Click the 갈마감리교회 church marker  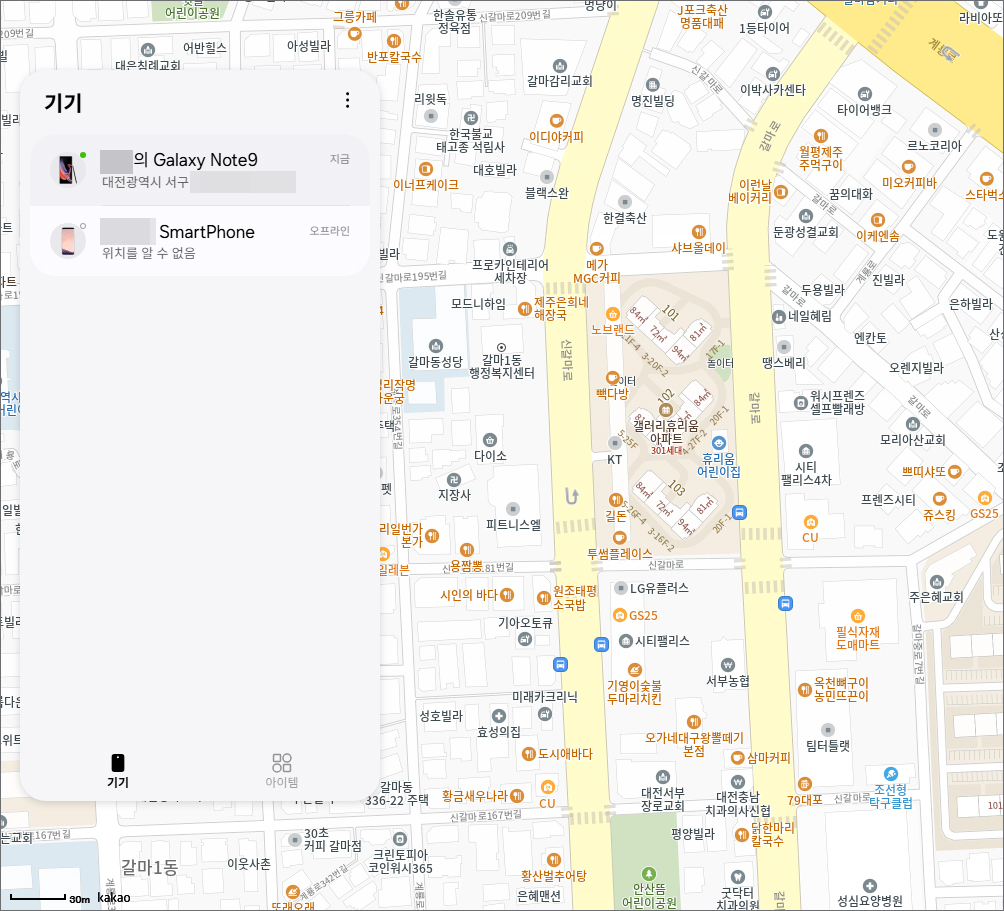point(560,65)
